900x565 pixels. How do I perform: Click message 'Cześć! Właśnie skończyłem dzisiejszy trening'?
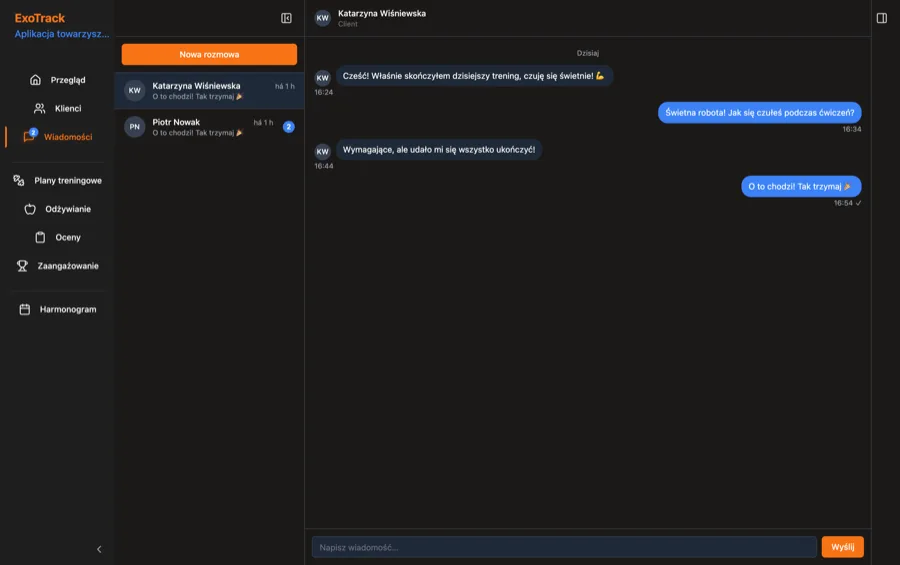474,76
